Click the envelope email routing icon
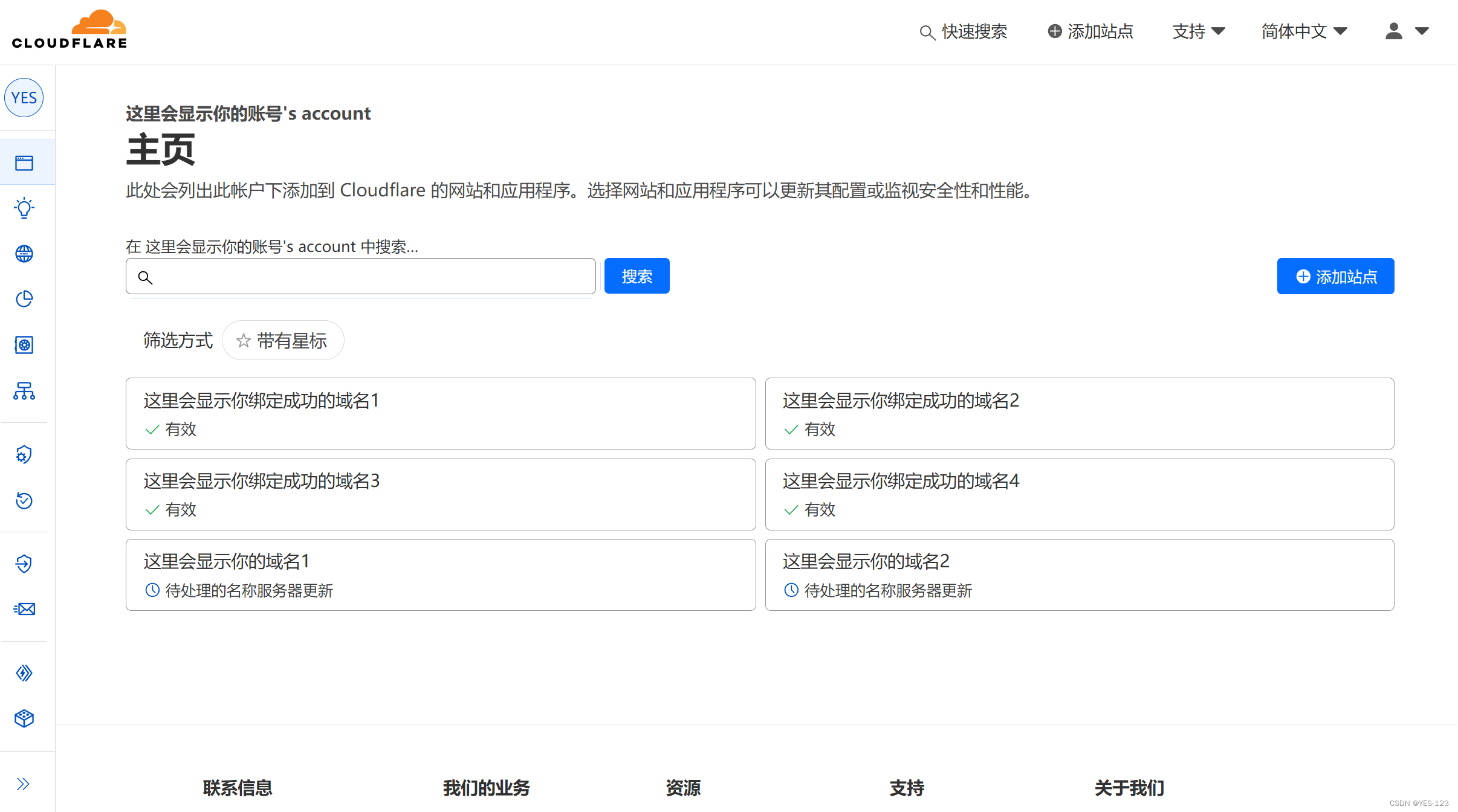Image resolution: width=1458 pixels, height=812 pixels. [24, 609]
